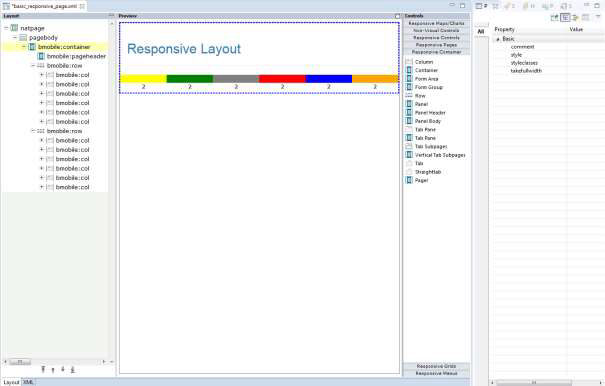
Task: Move selected node to top icon
Action: click(x=43, y=369)
